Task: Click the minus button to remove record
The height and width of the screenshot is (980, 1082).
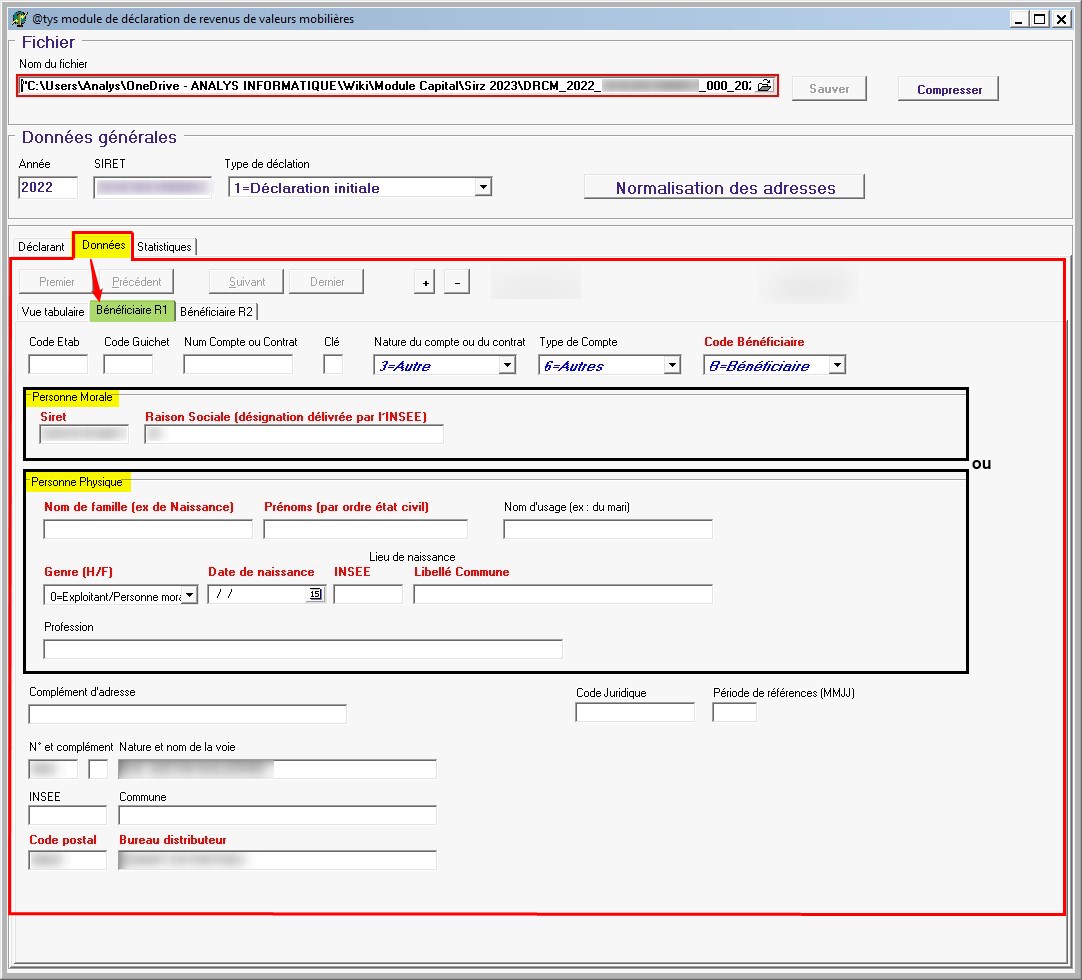Action: 456,283
